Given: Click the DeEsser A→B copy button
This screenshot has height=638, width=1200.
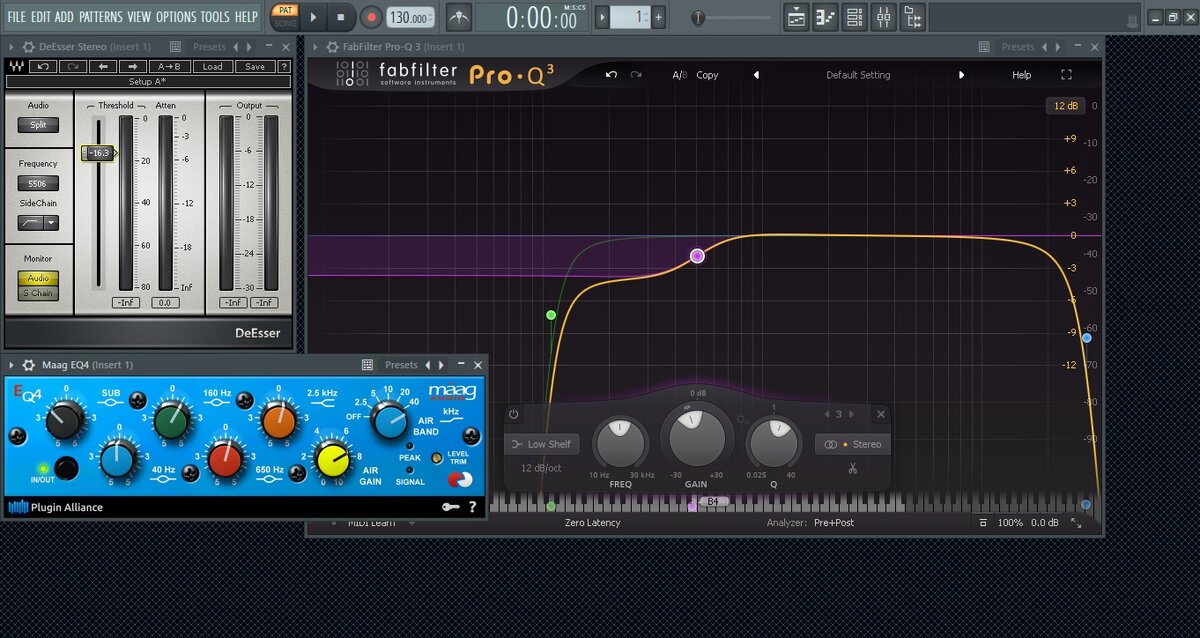Looking at the screenshot, I should pos(169,66).
